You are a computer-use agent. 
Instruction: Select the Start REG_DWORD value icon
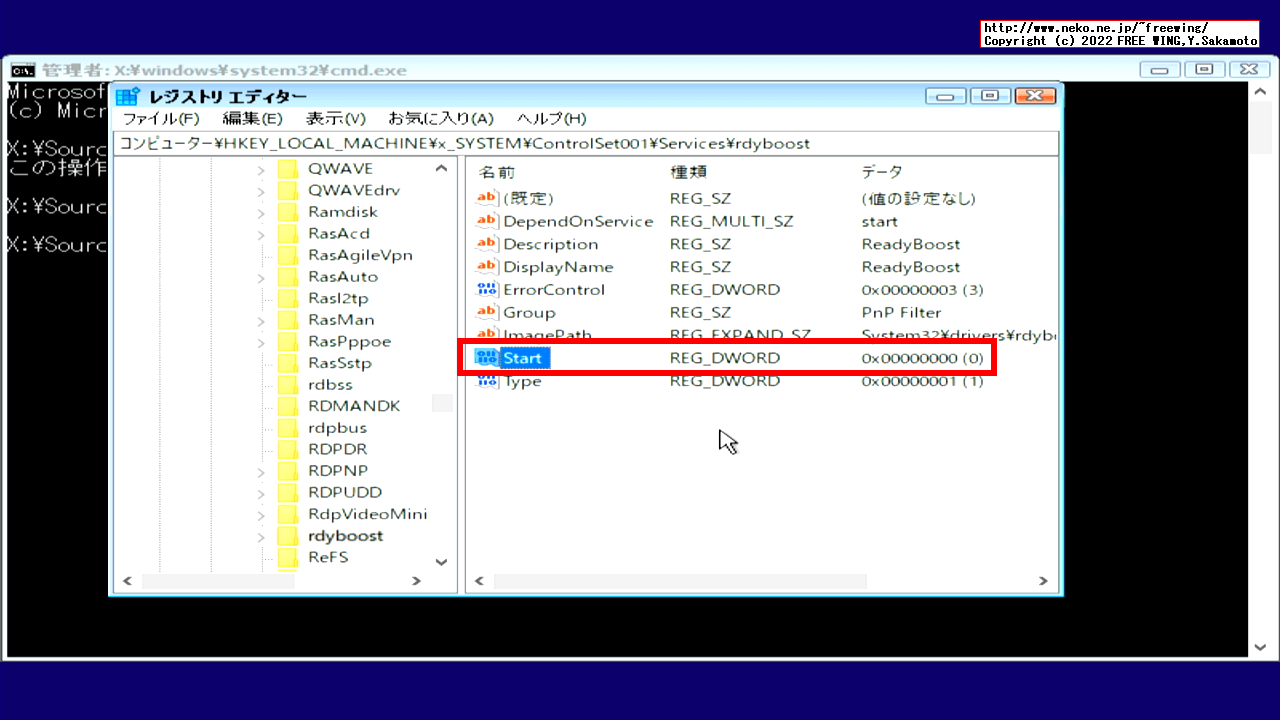pos(487,357)
